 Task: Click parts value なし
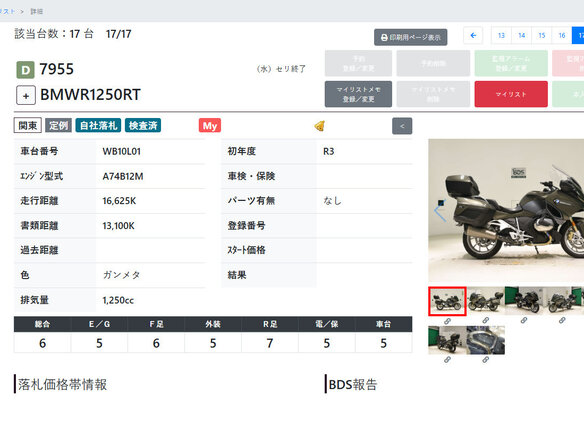332,201
